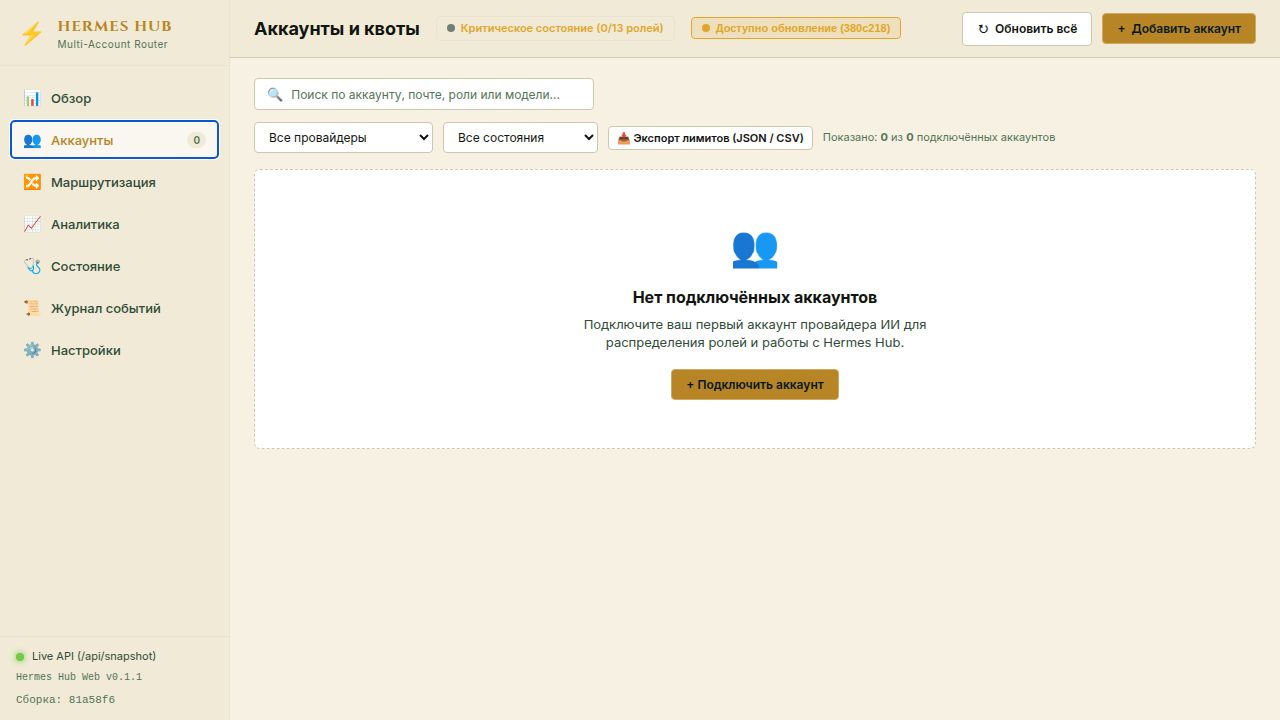The width and height of the screenshot is (1280, 720).
Task: Expand the Все состояния filter dropdown
Action: (x=520, y=137)
